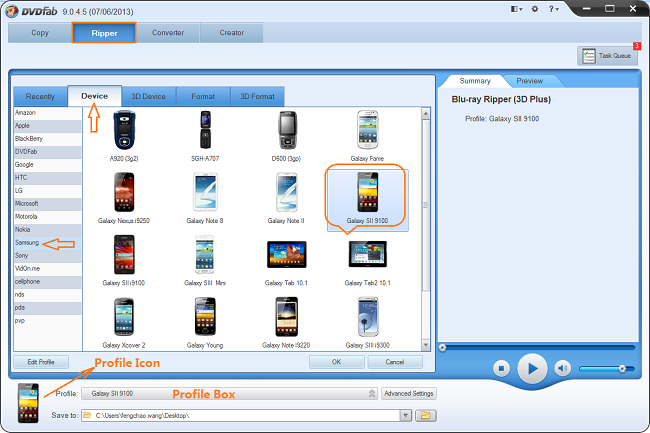Collapse the Profile box chevron
Viewport: 650px width, 433px height.
pyautogui.click(x=372, y=393)
